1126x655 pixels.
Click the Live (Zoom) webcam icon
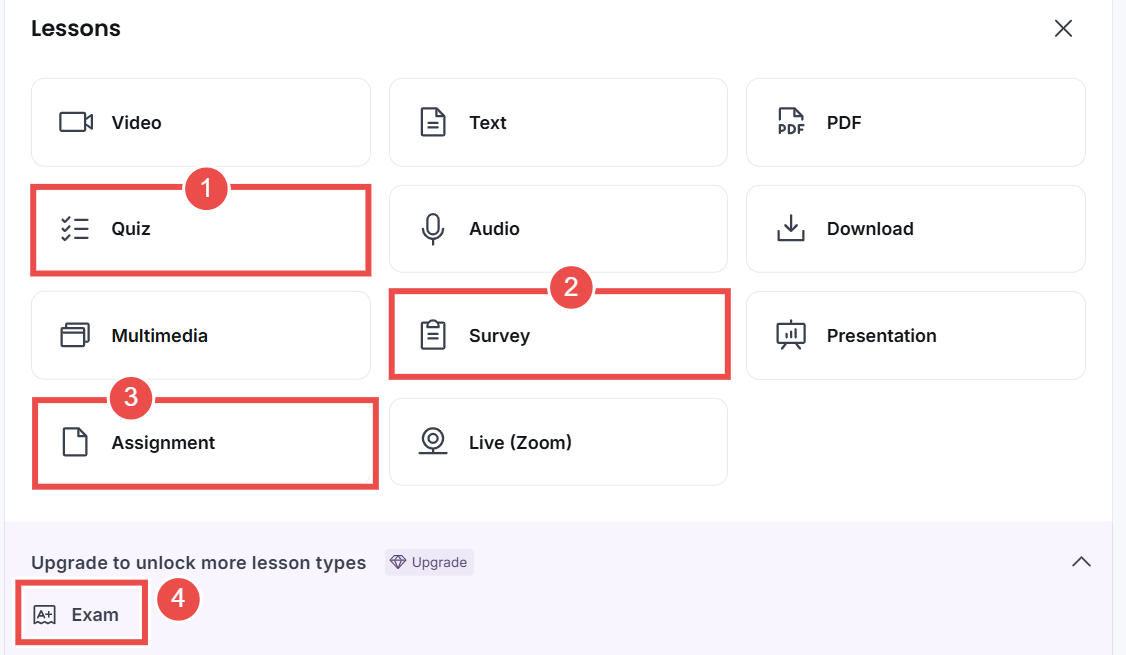coord(433,441)
